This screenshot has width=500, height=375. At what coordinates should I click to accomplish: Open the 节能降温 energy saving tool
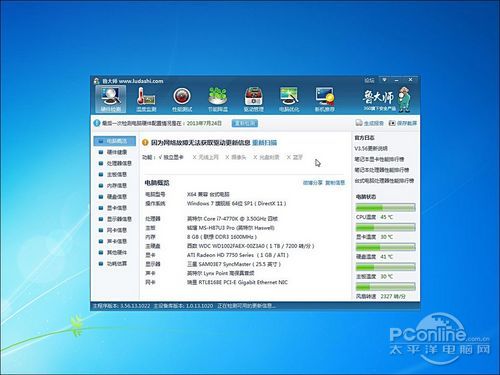coord(218,99)
